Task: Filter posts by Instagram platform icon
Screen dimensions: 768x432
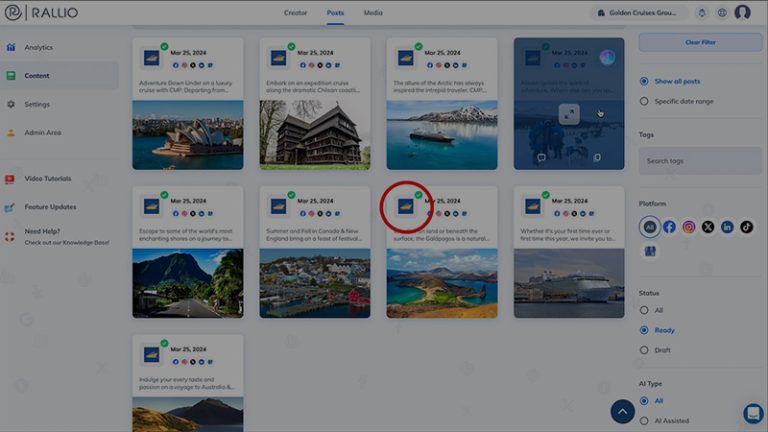Action: (689, 227)
